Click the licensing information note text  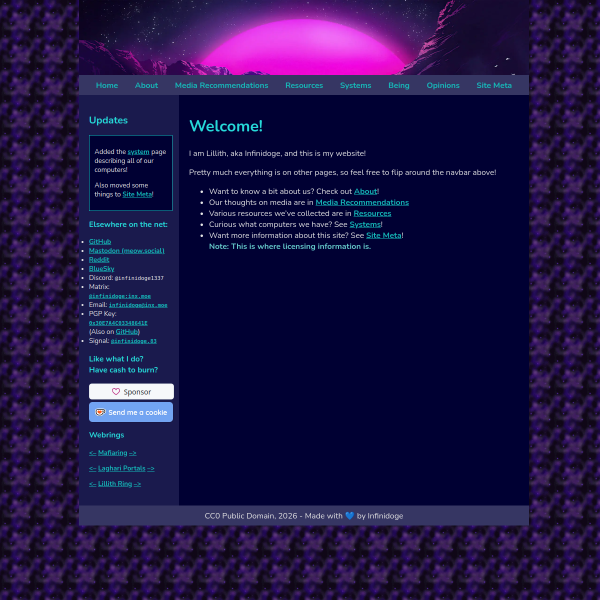290,247
